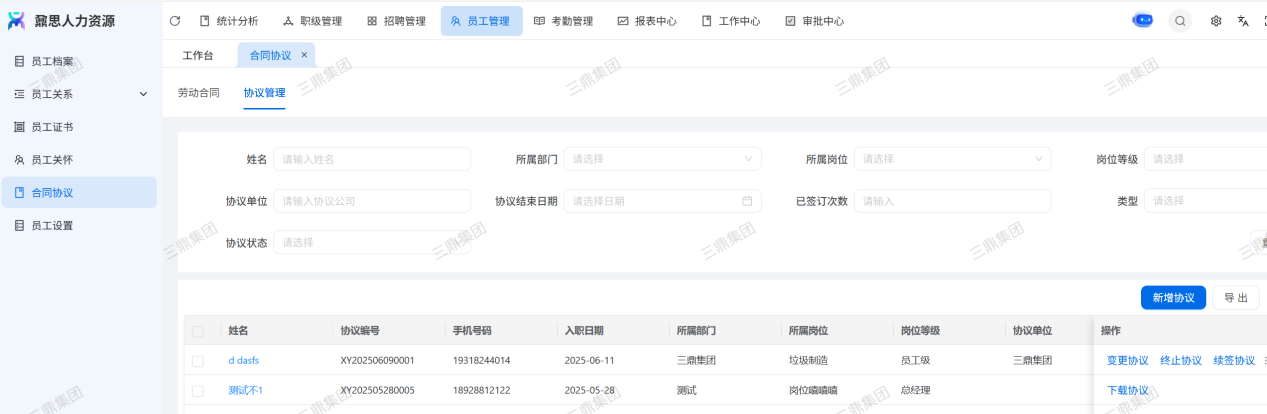Open the 考勤管理 top menu

tap(563, 21)
